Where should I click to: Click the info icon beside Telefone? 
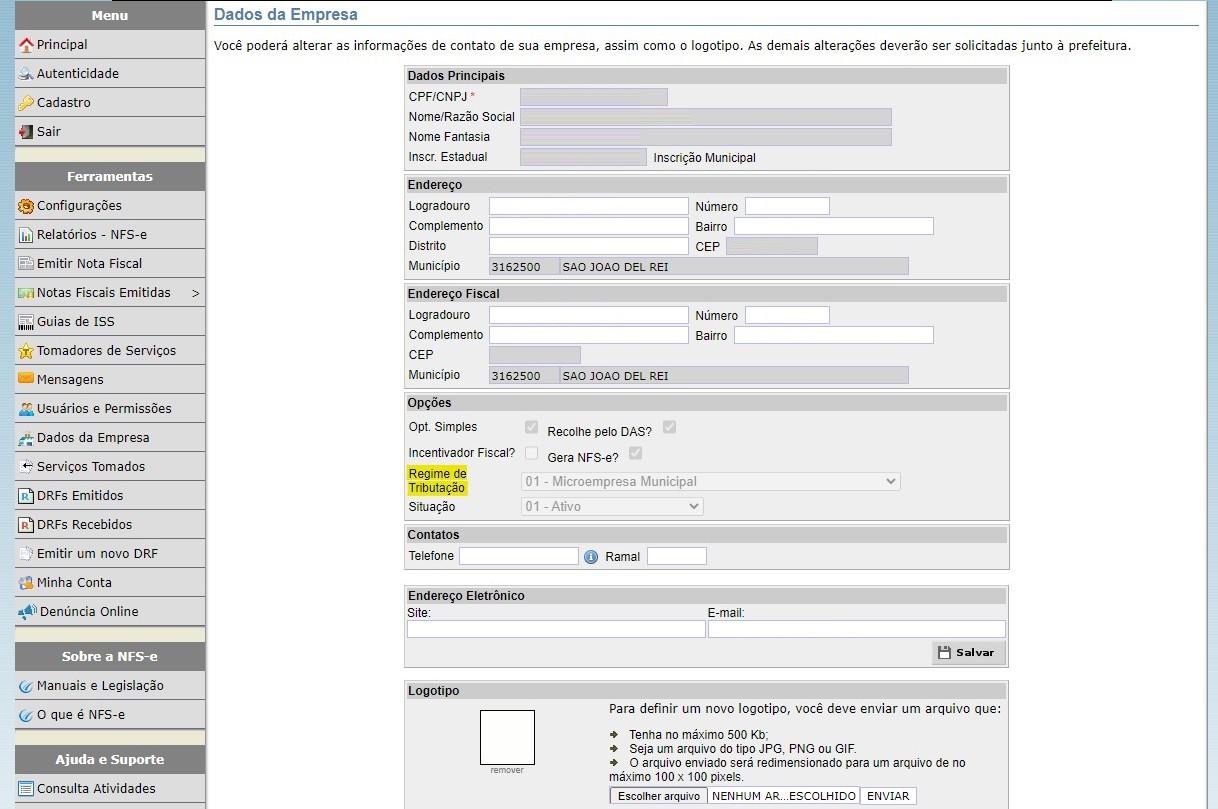pyautogui.click(x=591, y=556)
